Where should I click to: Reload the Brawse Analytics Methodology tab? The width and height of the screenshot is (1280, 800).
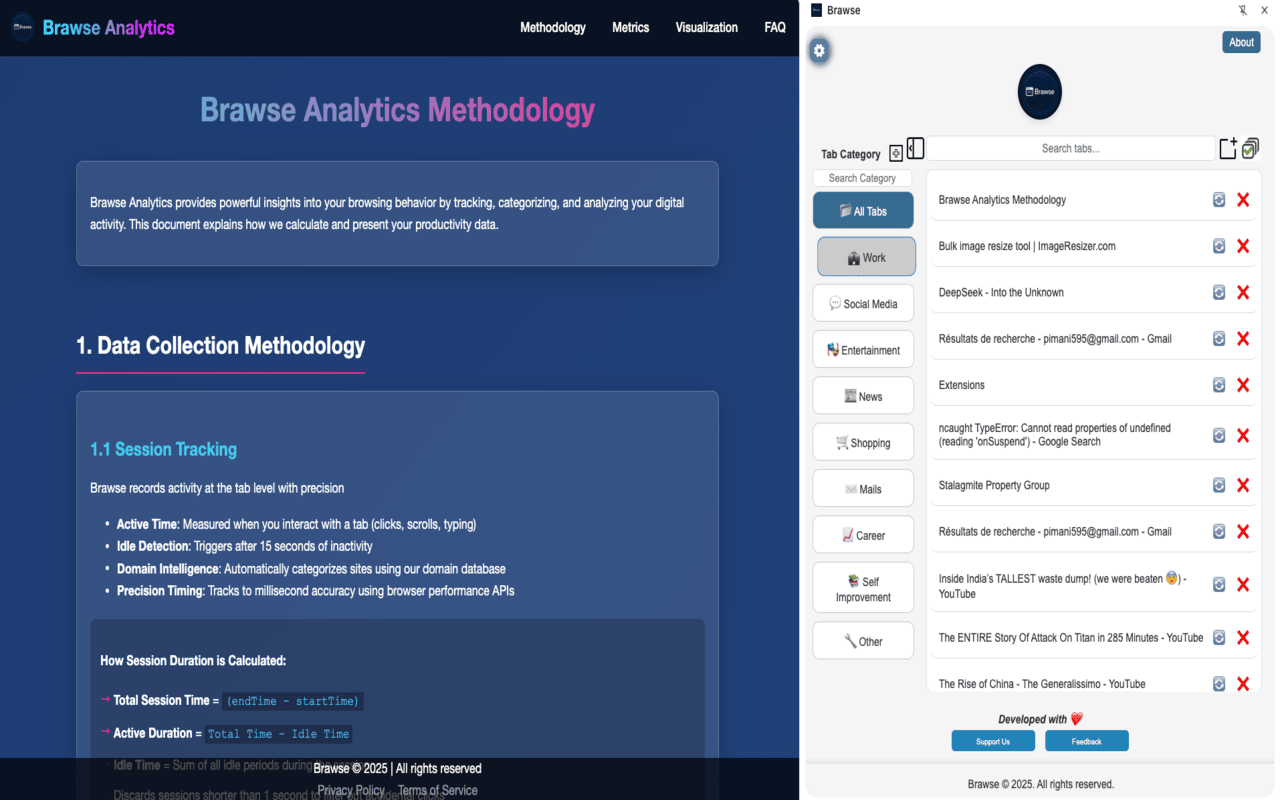tap(1219, 200)
